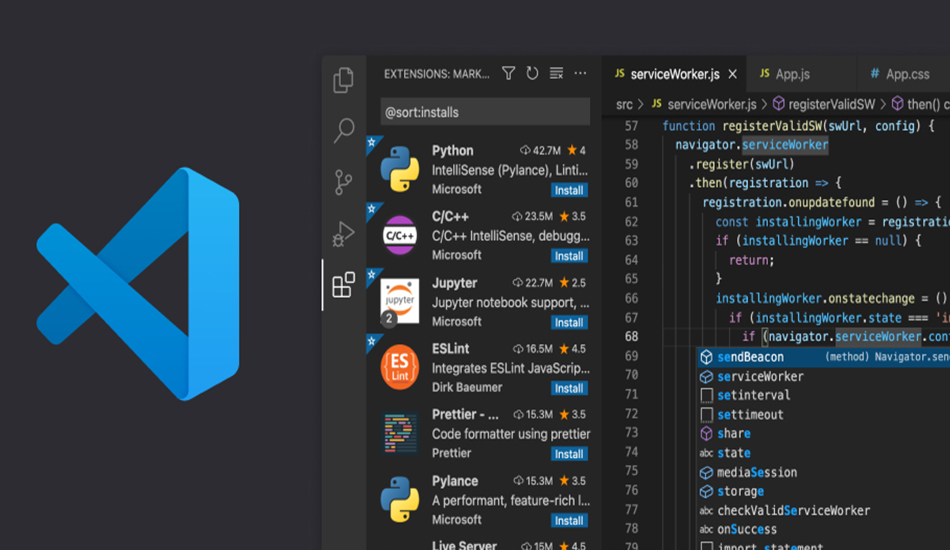Close the serviceWorker.js tab

point(733,74)
